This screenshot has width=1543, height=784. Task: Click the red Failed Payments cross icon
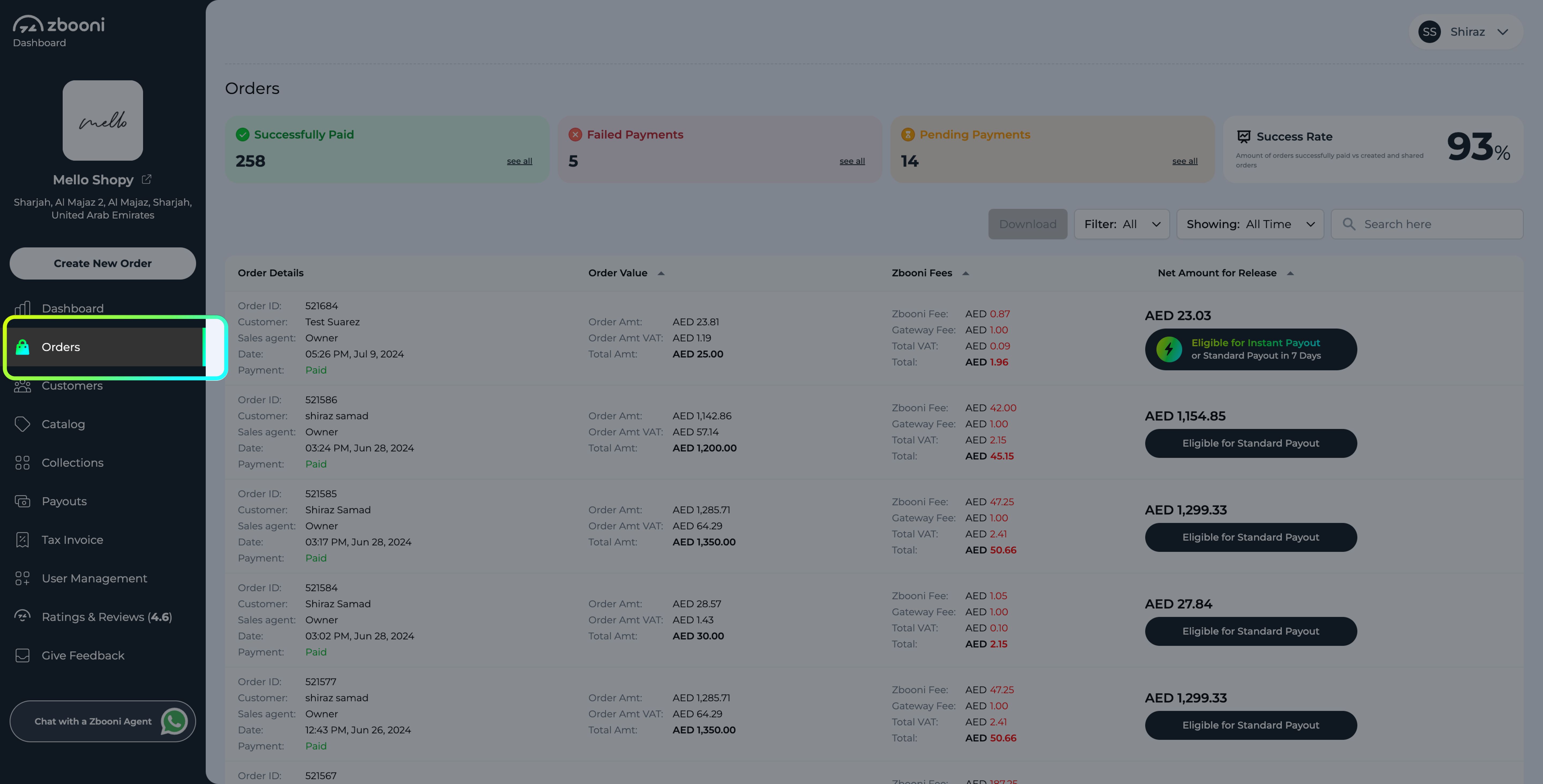575,134
